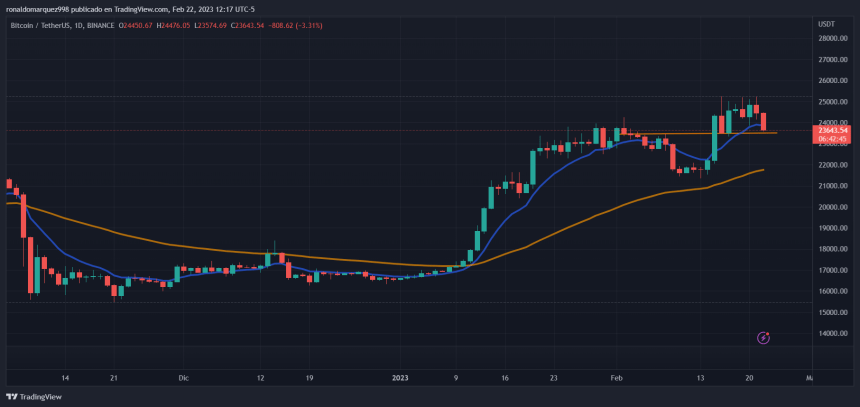Click date axis label 20
860x407 pixels.
point(750,378)
